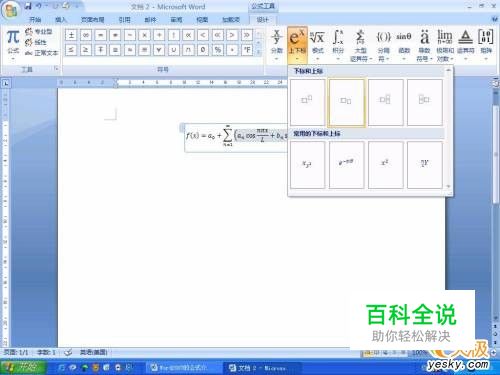500x375 pixels.
Task: Close the Script (上下标) eˣ dropdown
Action: click(x=297, y=45)
